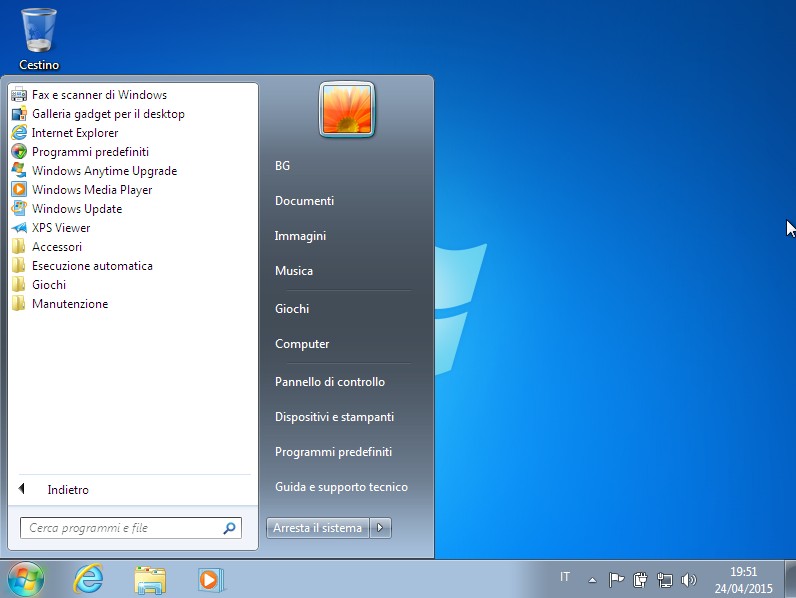Image resolution: width=796 pixels, height=598 pixels.
Task: Click the Arresta il sistema button
Action: (x=318, y=528)
